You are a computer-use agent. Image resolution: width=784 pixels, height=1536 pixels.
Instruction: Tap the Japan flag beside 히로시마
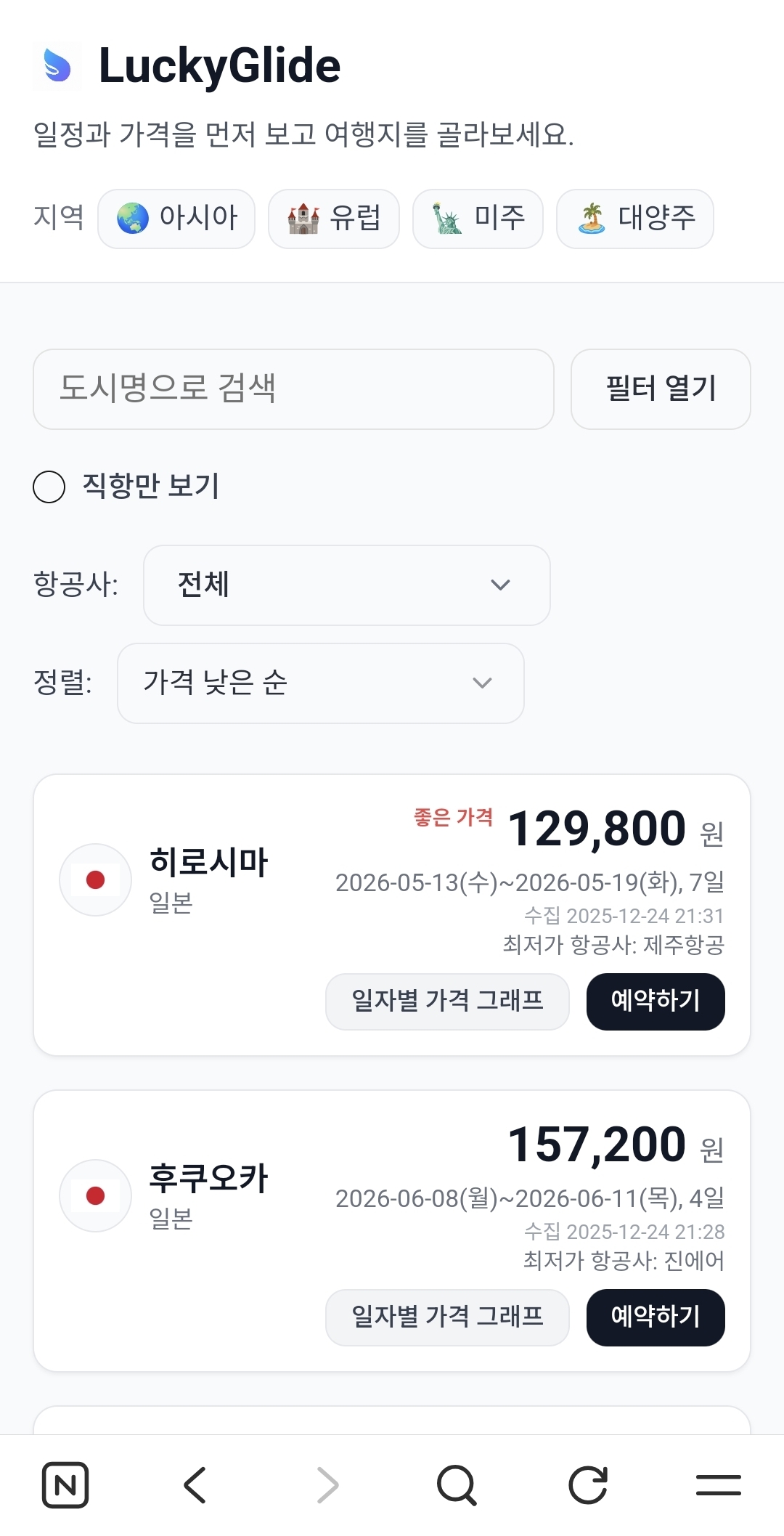[95, 879]
